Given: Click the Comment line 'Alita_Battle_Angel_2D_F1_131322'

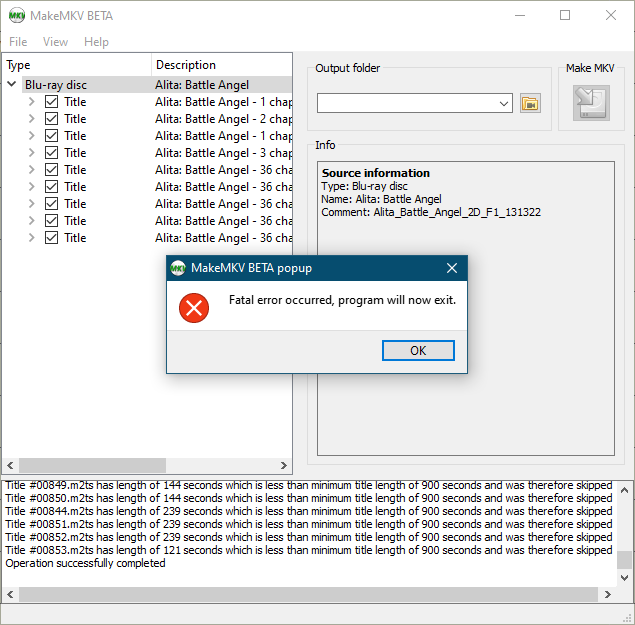Looking at the screenshot, I should point(431,212).
